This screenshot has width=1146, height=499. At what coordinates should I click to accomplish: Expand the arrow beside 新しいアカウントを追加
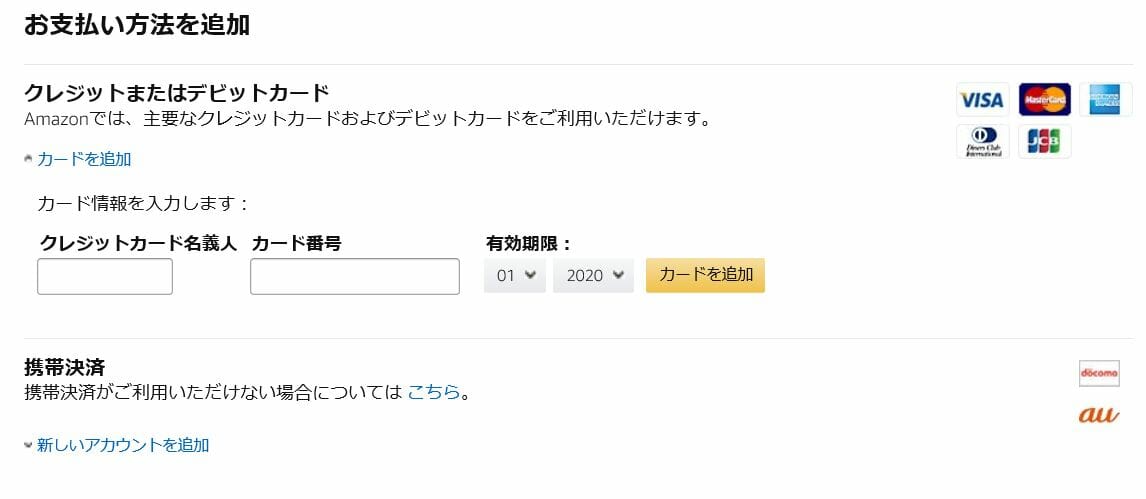[29, 445]
